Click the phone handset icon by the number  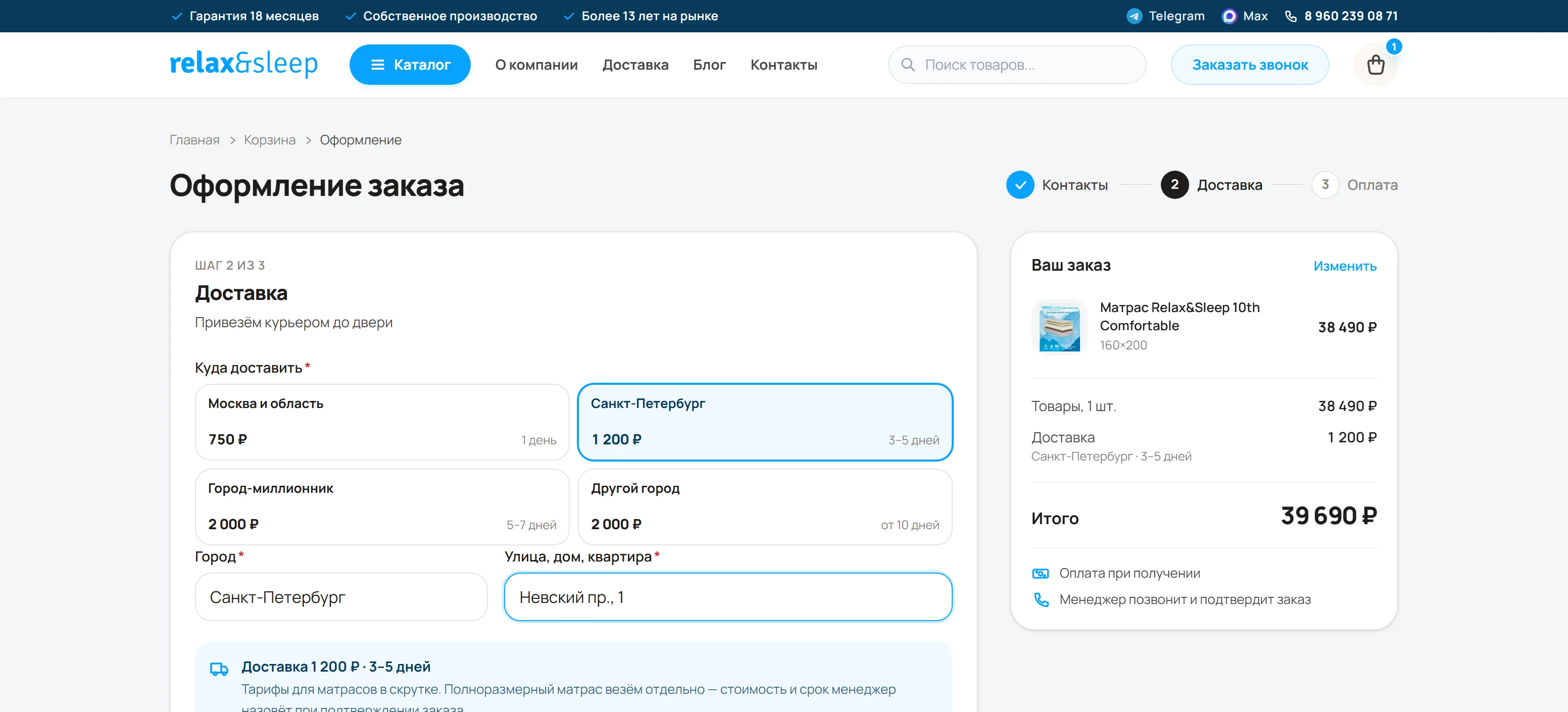pos(1291,17)
